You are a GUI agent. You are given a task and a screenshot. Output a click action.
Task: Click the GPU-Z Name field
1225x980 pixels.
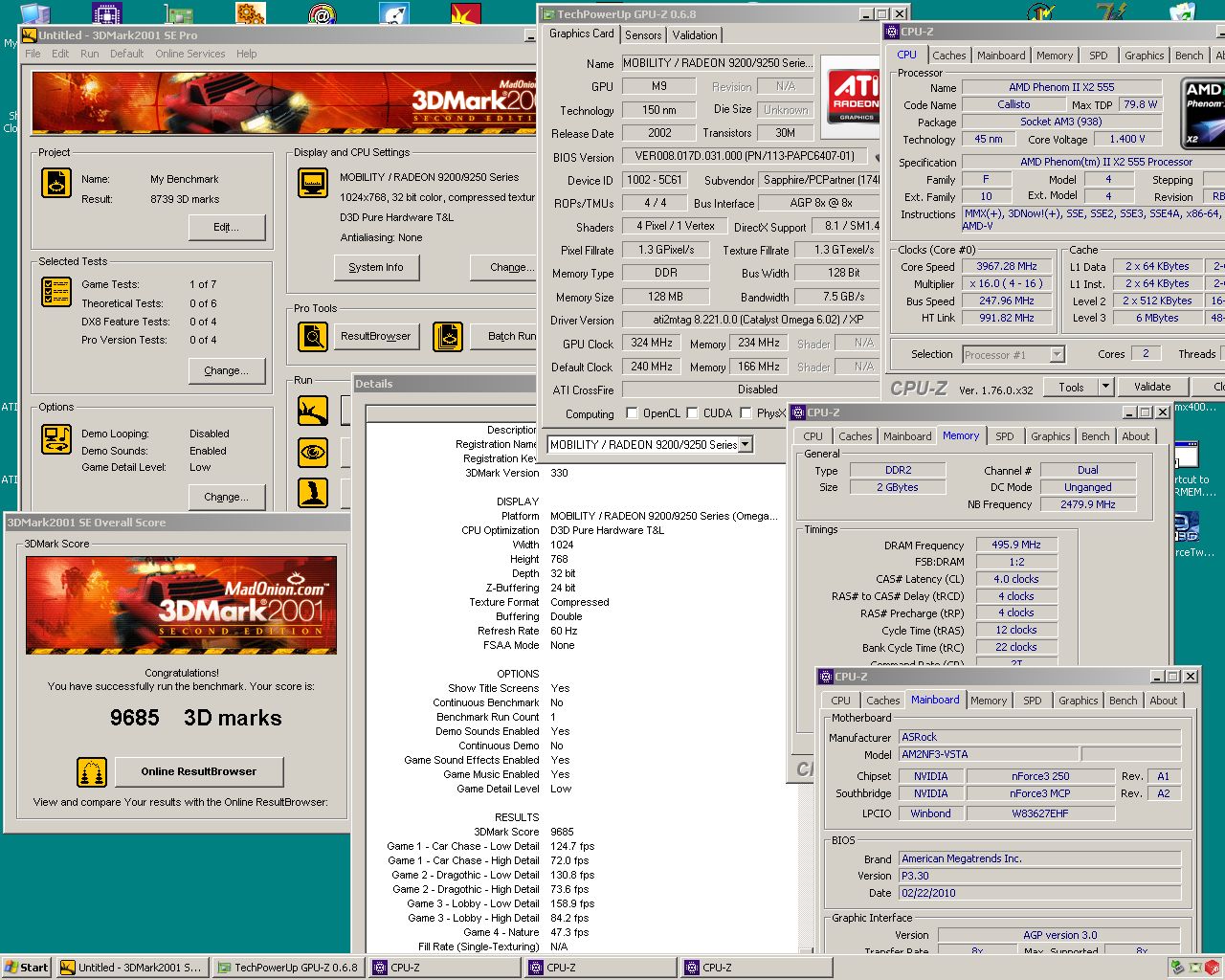pyautogui.click(x=718, y=62)
